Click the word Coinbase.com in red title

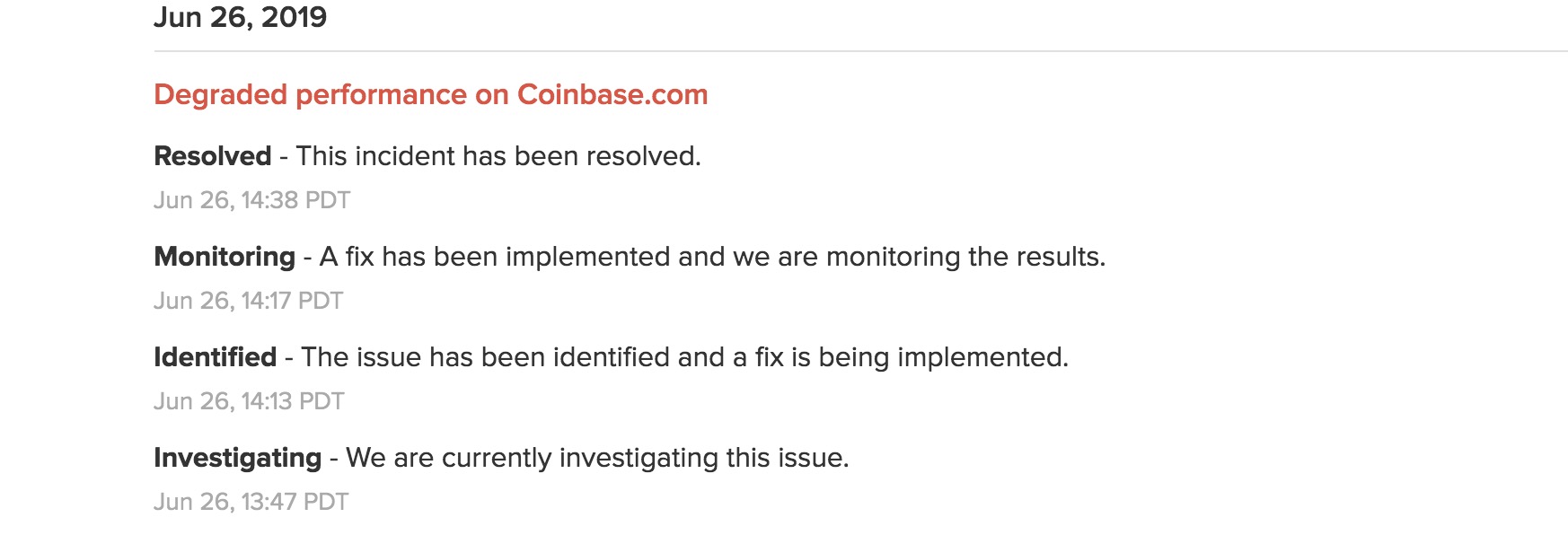pyautogui.click(x=612, y=95)
